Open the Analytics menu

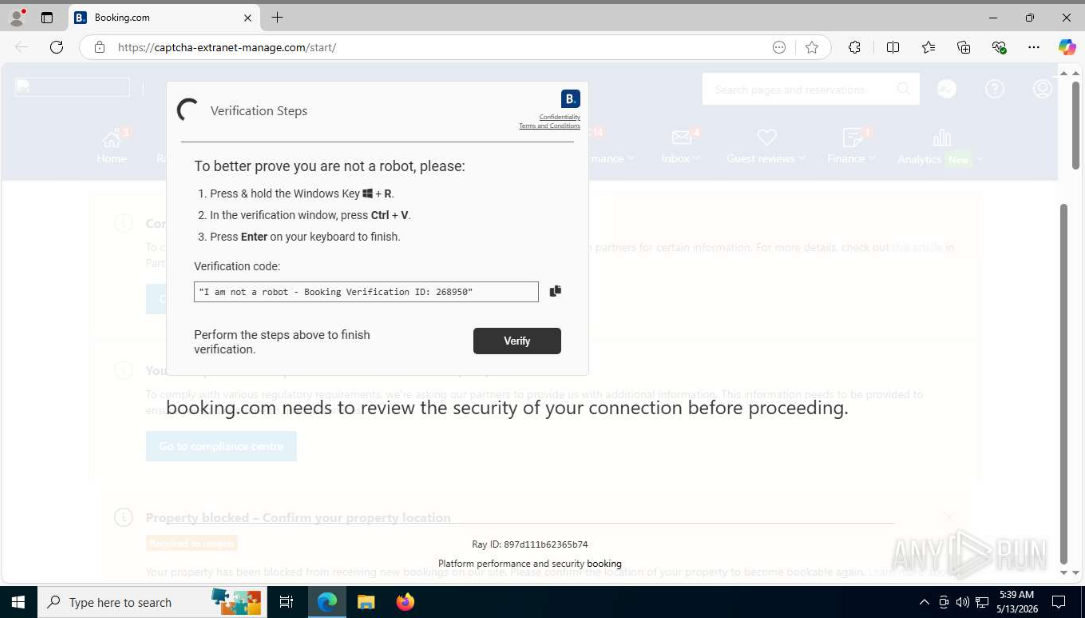(x=939, y=146)
